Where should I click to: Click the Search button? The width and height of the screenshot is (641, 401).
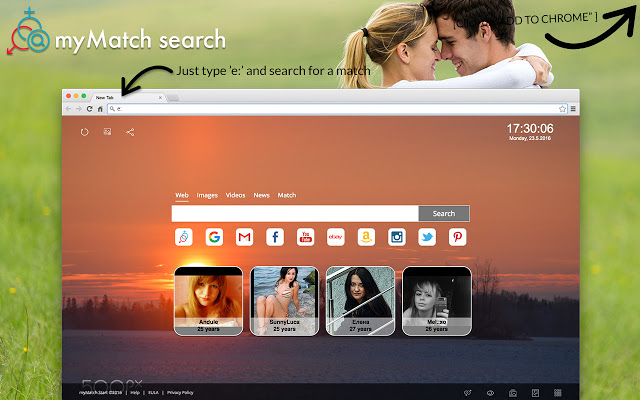(444, 213)
